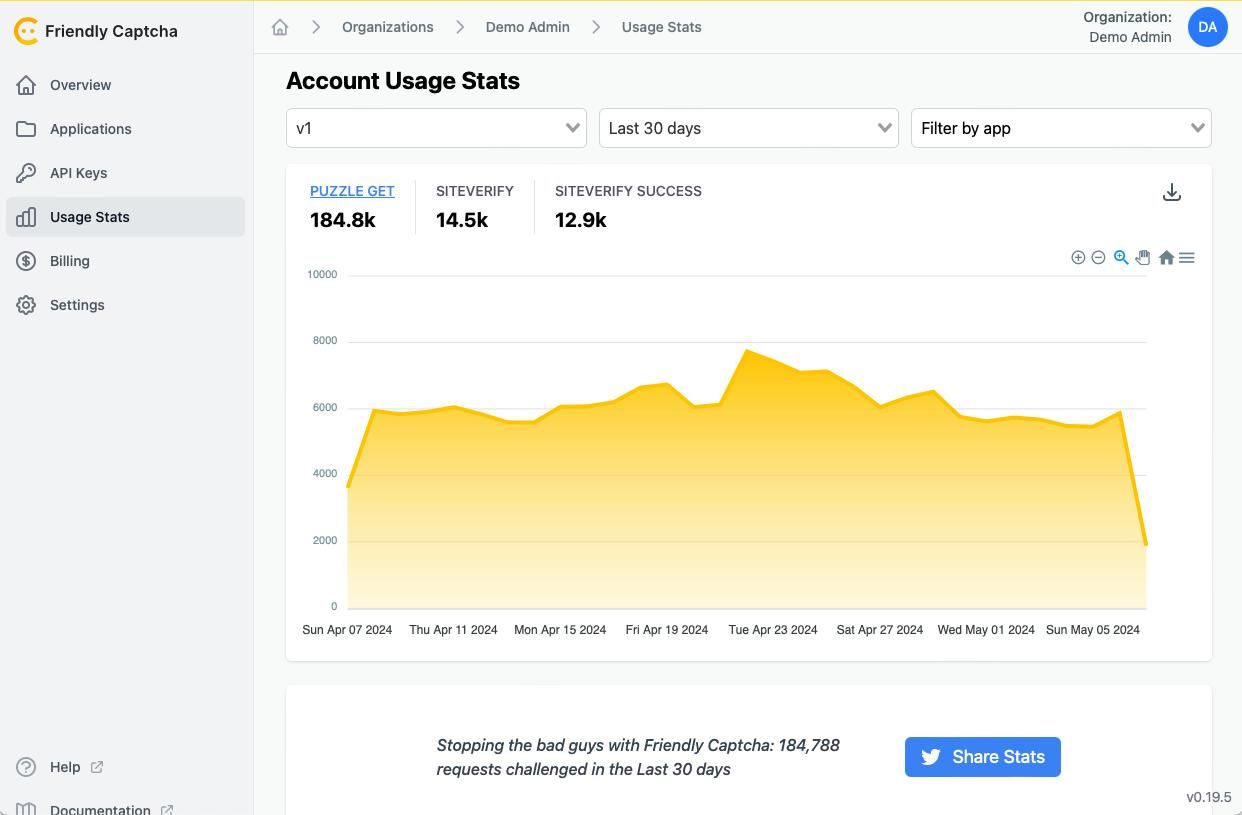
Task: Open the Filter by app dropdown
Action: [x=1061, y=128]
